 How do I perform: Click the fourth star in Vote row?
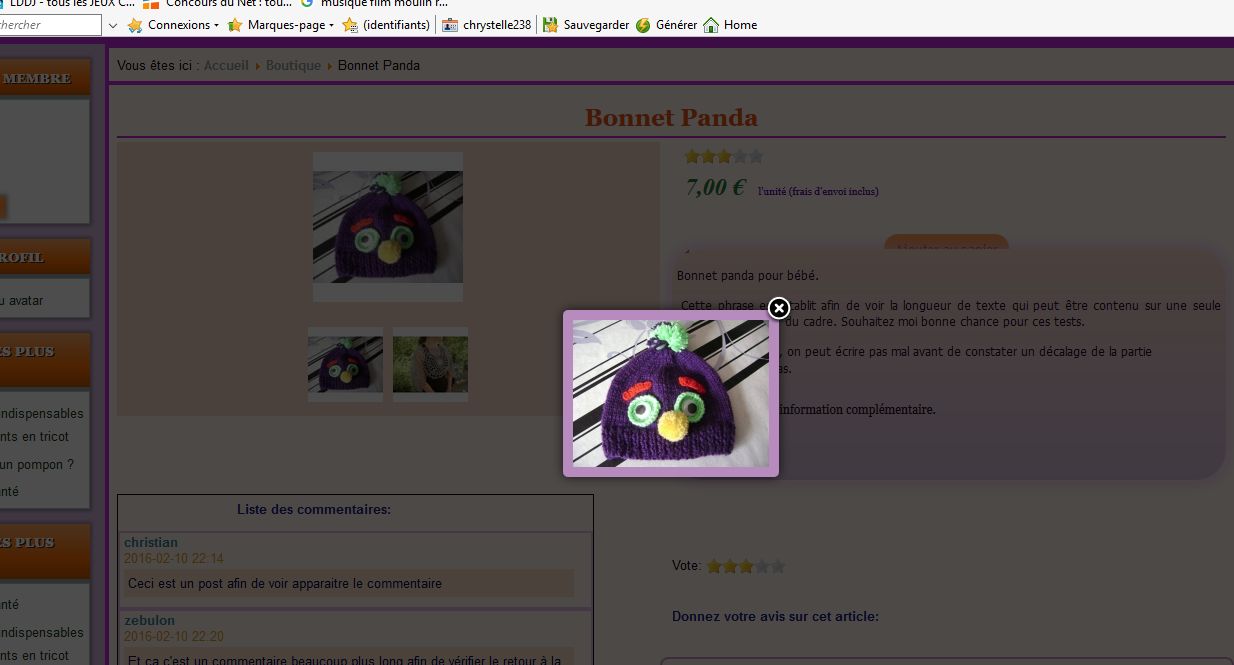coord(762,566)
